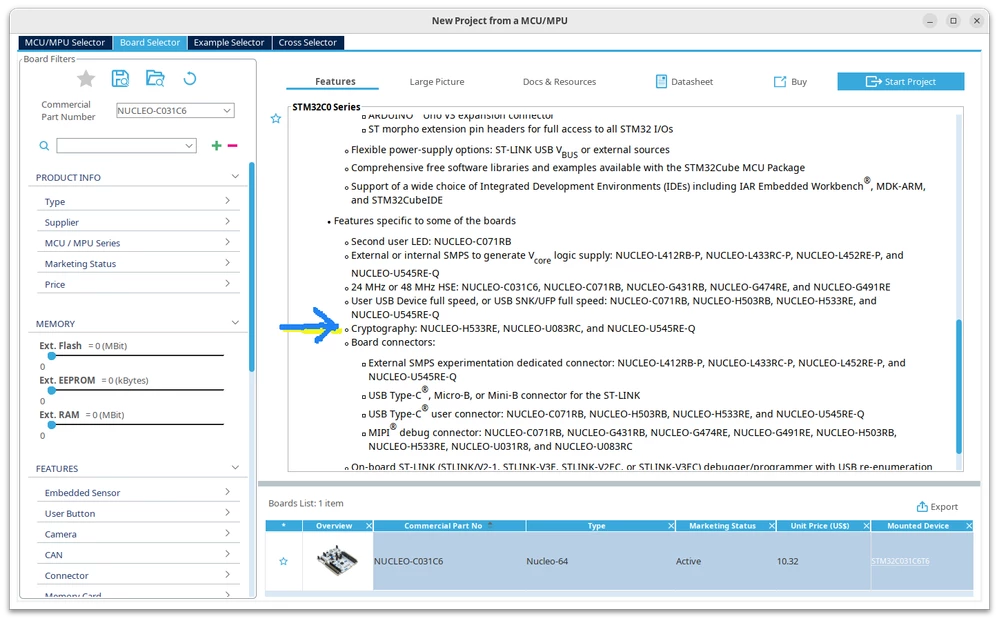This screenshot has width=999, height=621.
Task: Click Unit Price (US$) column header
Action: [819, 525]
